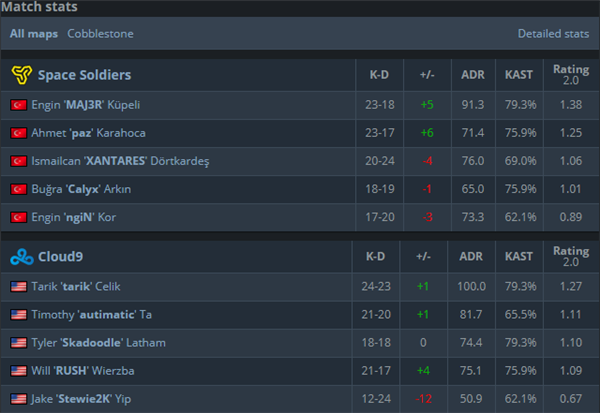600x413 pixels.
Task: Click the US flag beside autimatic
Action: click(18, 314)
